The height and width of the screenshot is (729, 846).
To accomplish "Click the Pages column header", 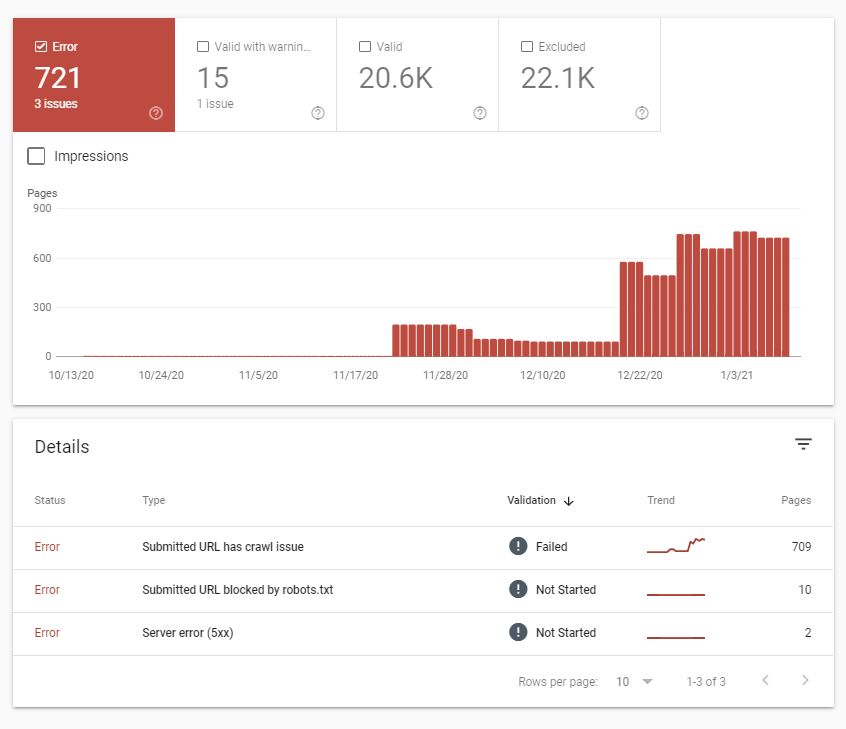I will tap(796, 500).
